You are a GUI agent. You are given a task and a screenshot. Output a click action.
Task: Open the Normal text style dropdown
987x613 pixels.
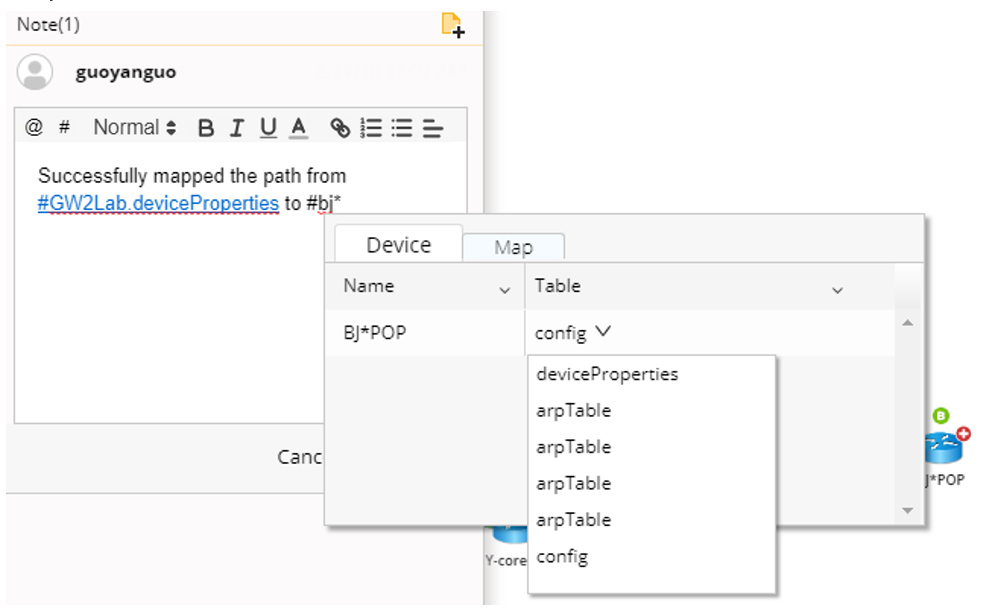[x=135, y=128]
